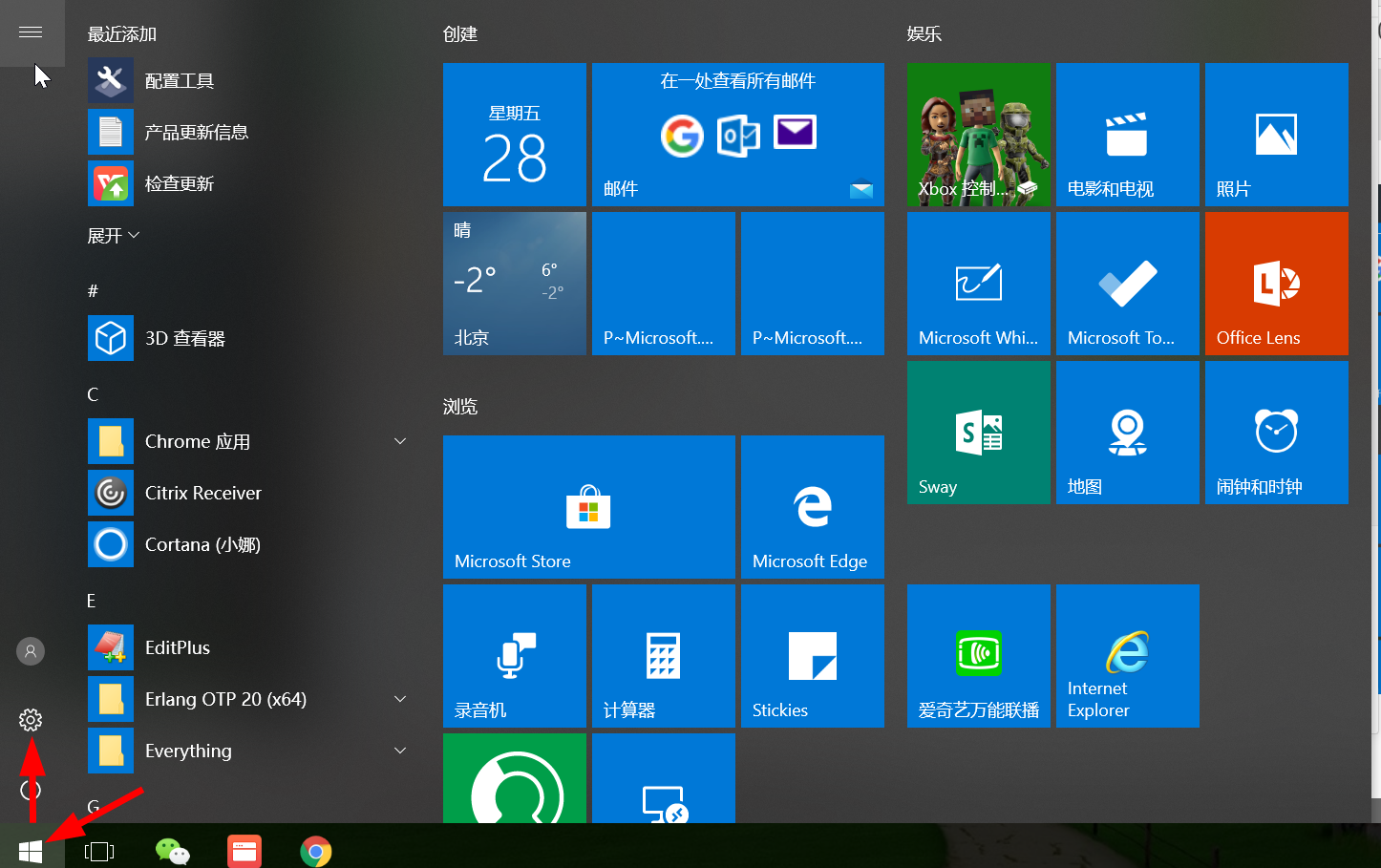This screenshot has height=868, width=1381.
Task: Open Task View on taskbar
Action: (99, 851)
